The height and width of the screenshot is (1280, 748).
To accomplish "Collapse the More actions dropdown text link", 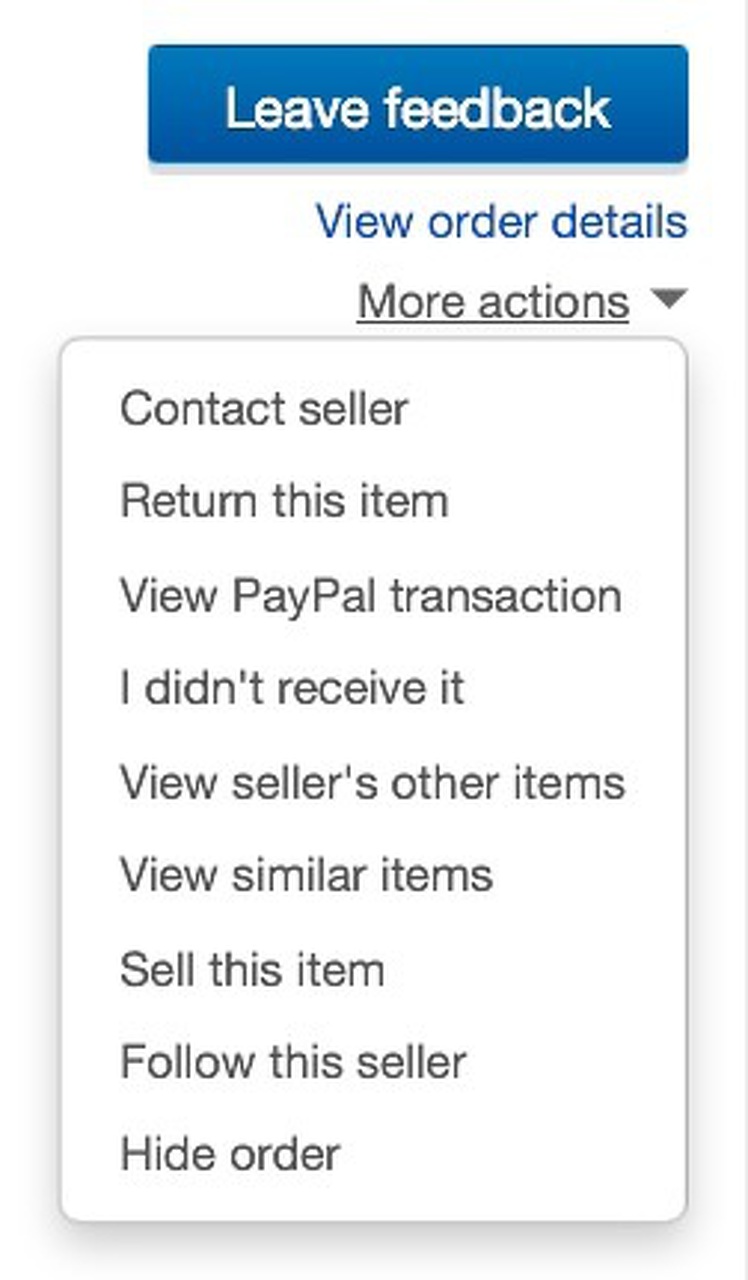I will (493, 301).
